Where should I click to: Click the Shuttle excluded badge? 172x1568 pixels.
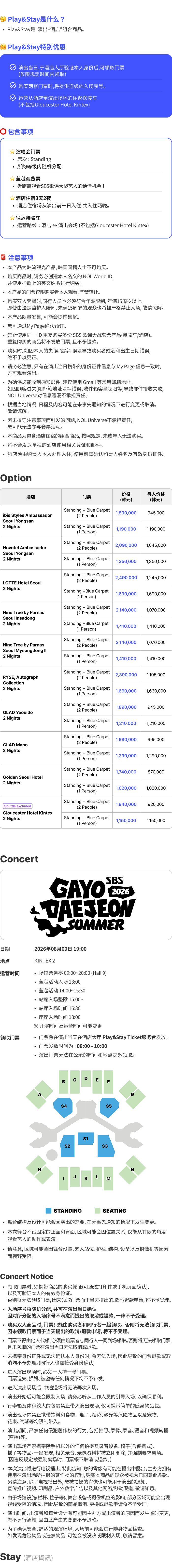click(x=18, y=806)
